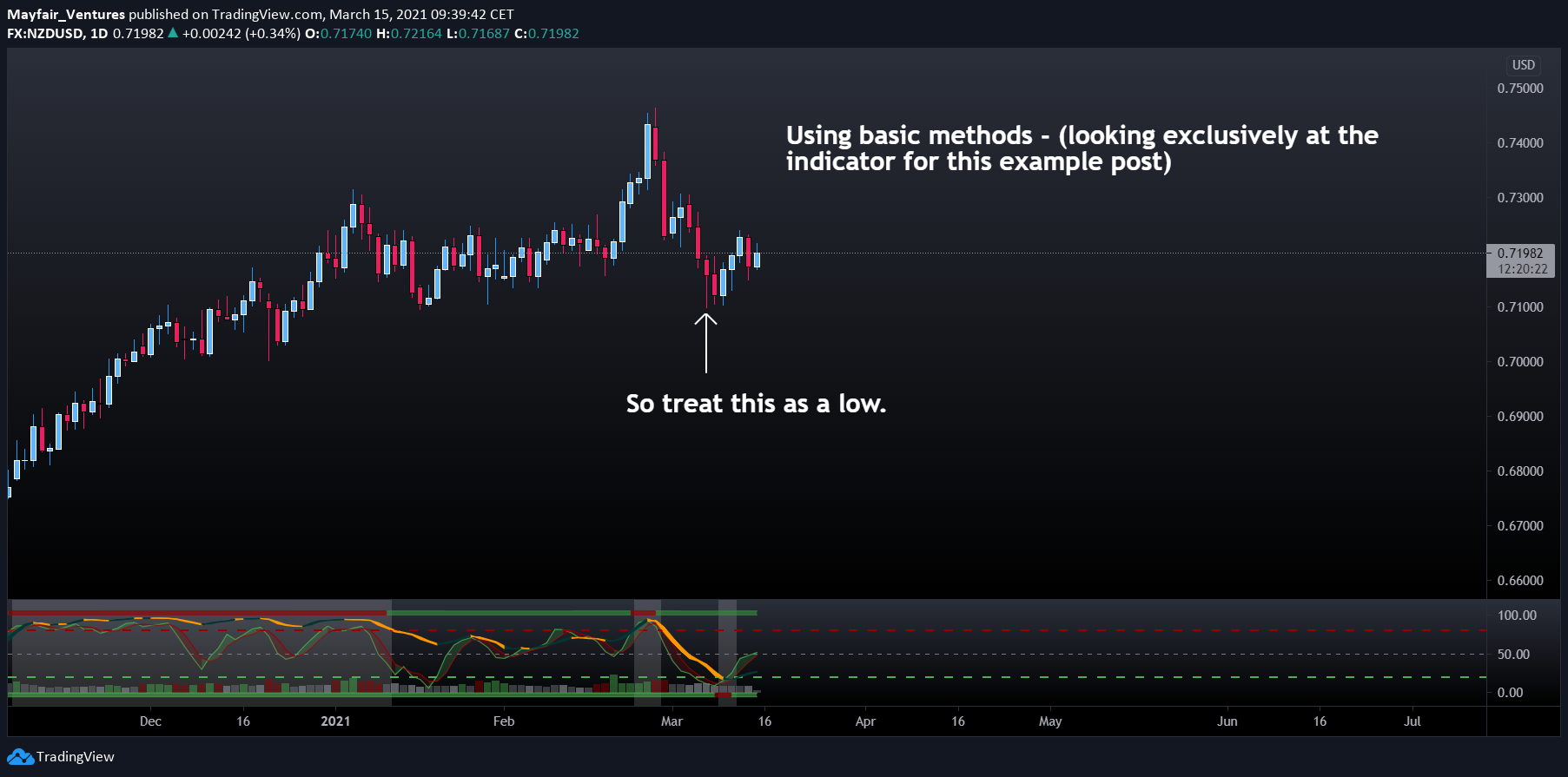Click the indicator 100.00 scale label
The image size is (1568, 777).
(1517, 616)
